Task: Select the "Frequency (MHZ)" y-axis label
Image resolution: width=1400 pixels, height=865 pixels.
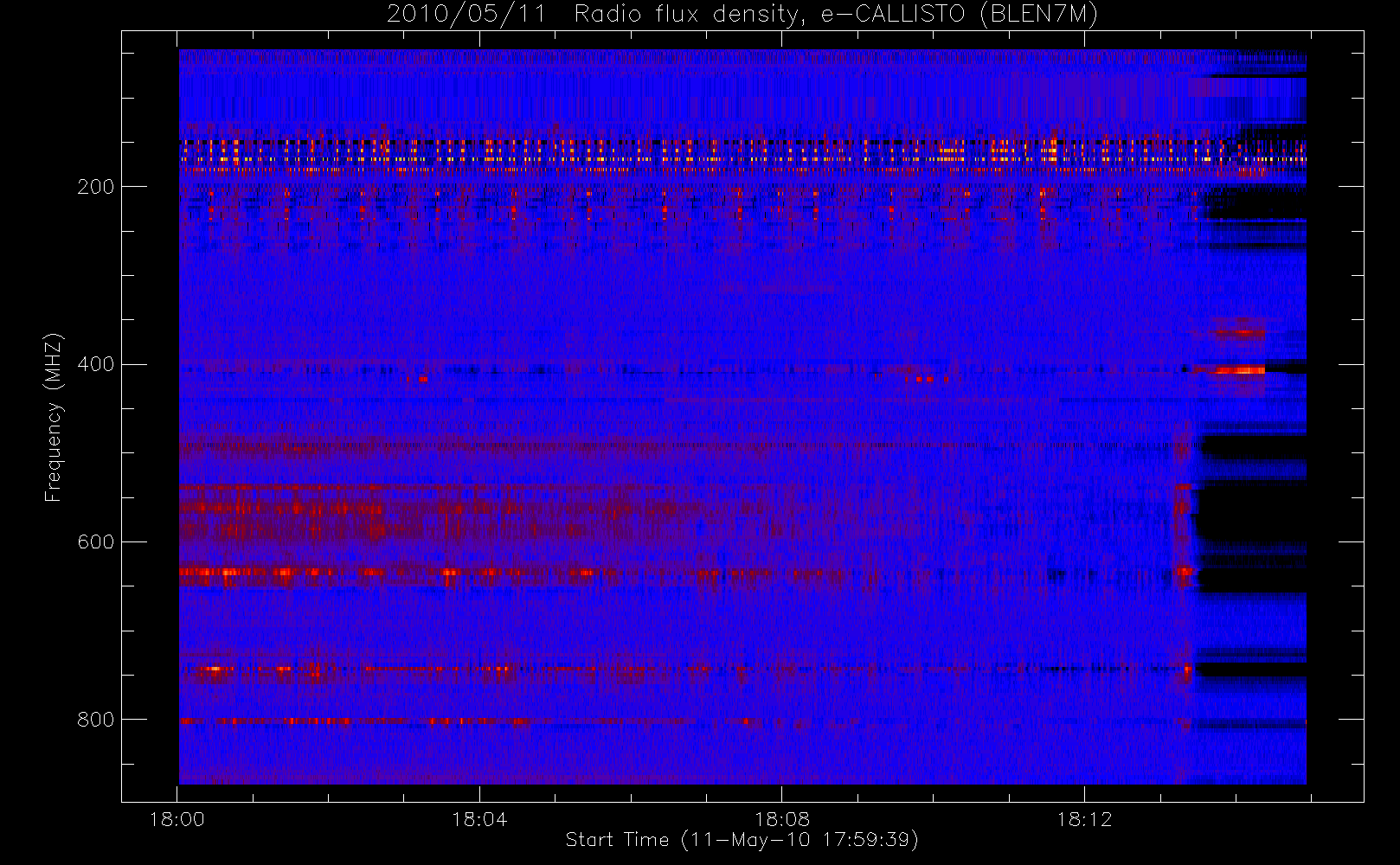Action: (x=54, y=417)
